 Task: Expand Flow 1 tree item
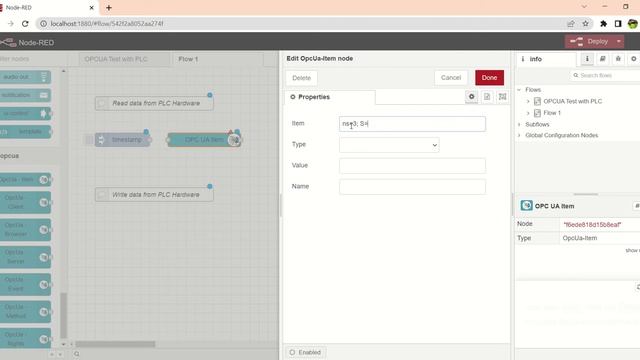(528, 113)
